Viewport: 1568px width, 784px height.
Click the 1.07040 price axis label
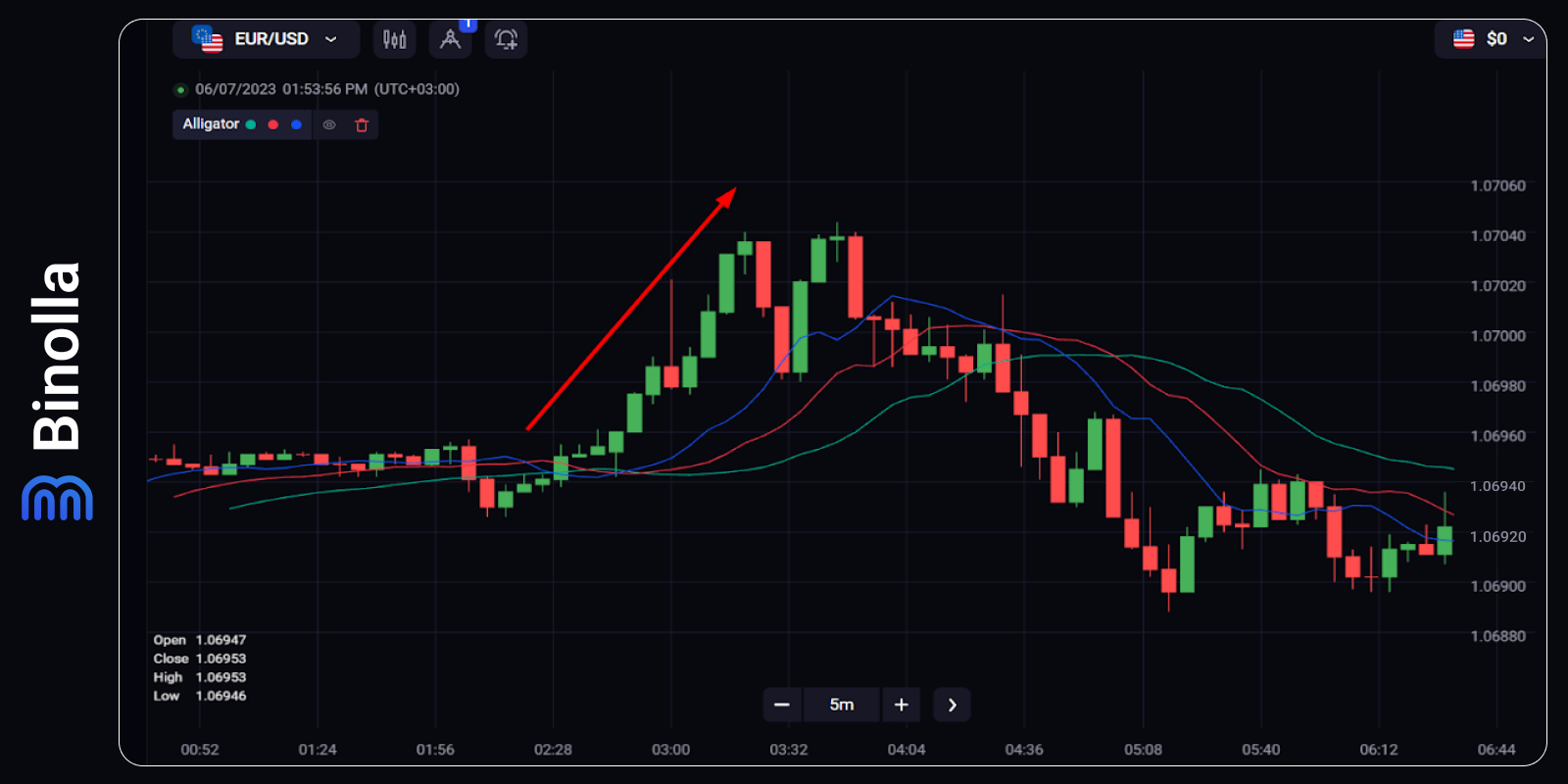1498,235
